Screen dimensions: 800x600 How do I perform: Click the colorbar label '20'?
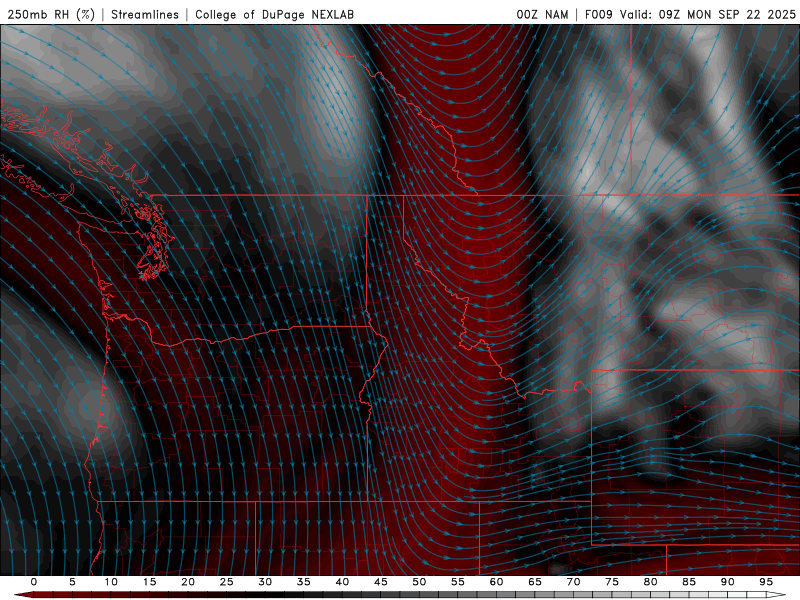click(x=188, y=582)
